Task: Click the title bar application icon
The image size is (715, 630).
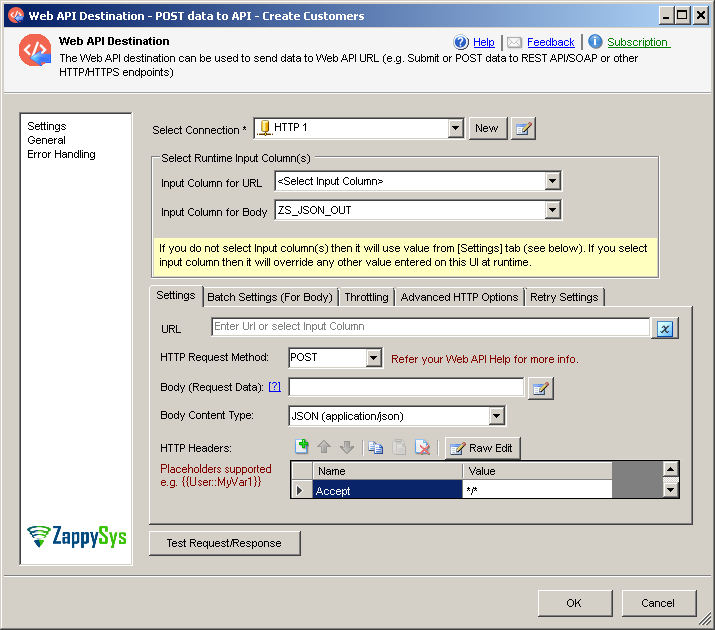Action: pos(16,15)
